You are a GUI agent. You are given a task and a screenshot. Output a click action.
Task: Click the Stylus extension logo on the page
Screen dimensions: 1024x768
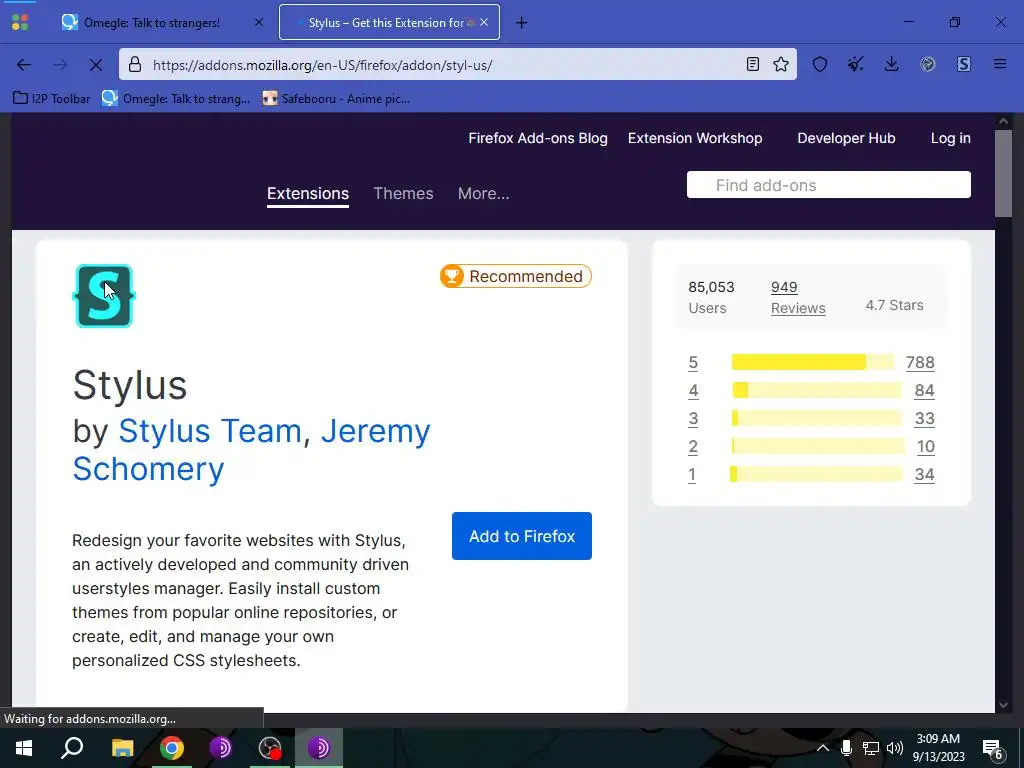[104, 296]
